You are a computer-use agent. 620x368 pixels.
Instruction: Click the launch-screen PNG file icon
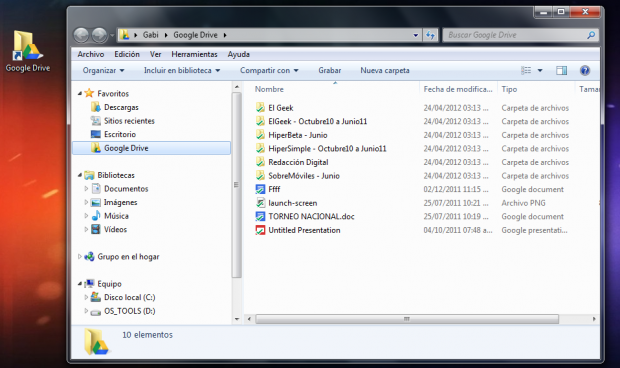[x=260, y=203]
